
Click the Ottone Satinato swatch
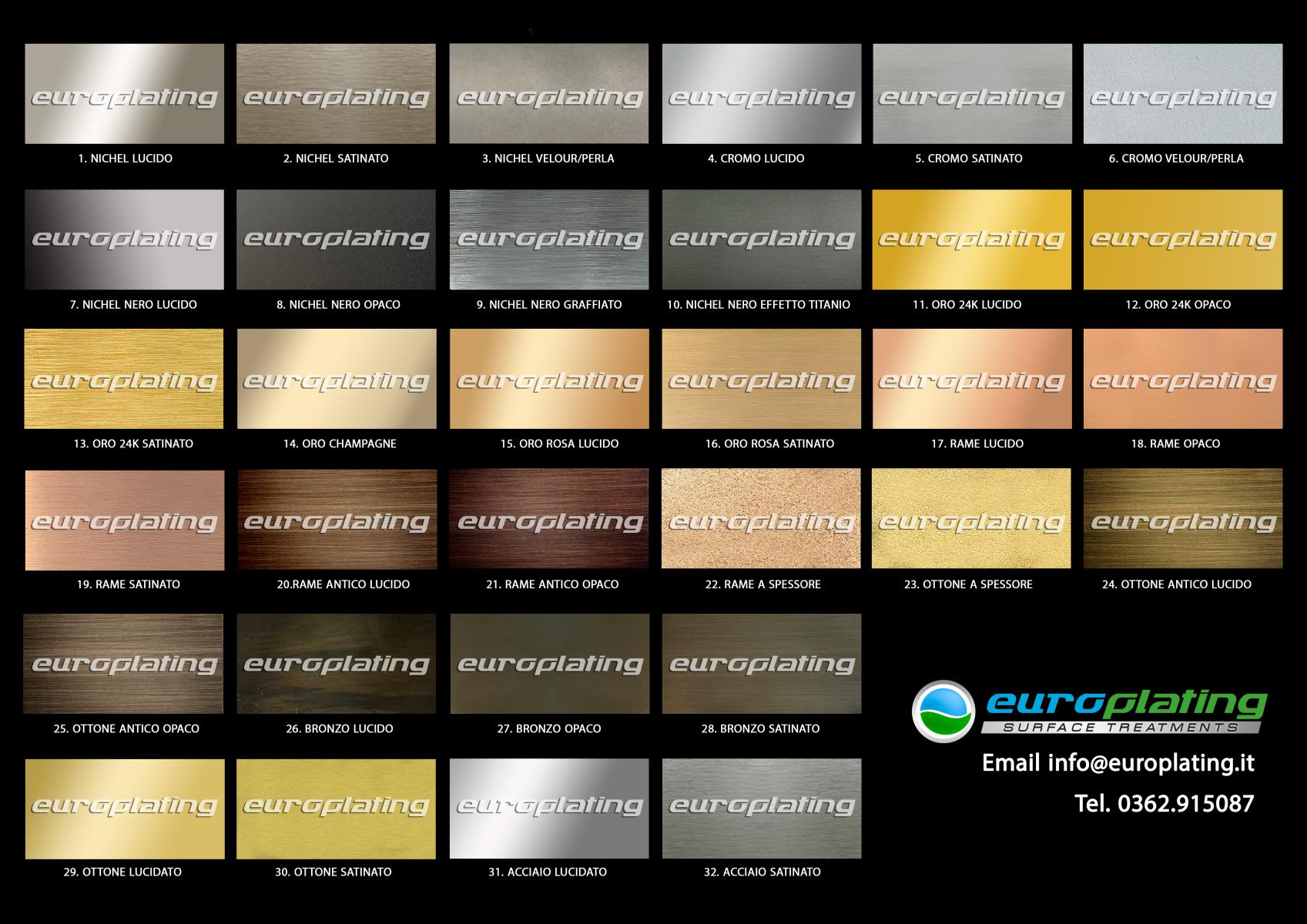point(336,809)
